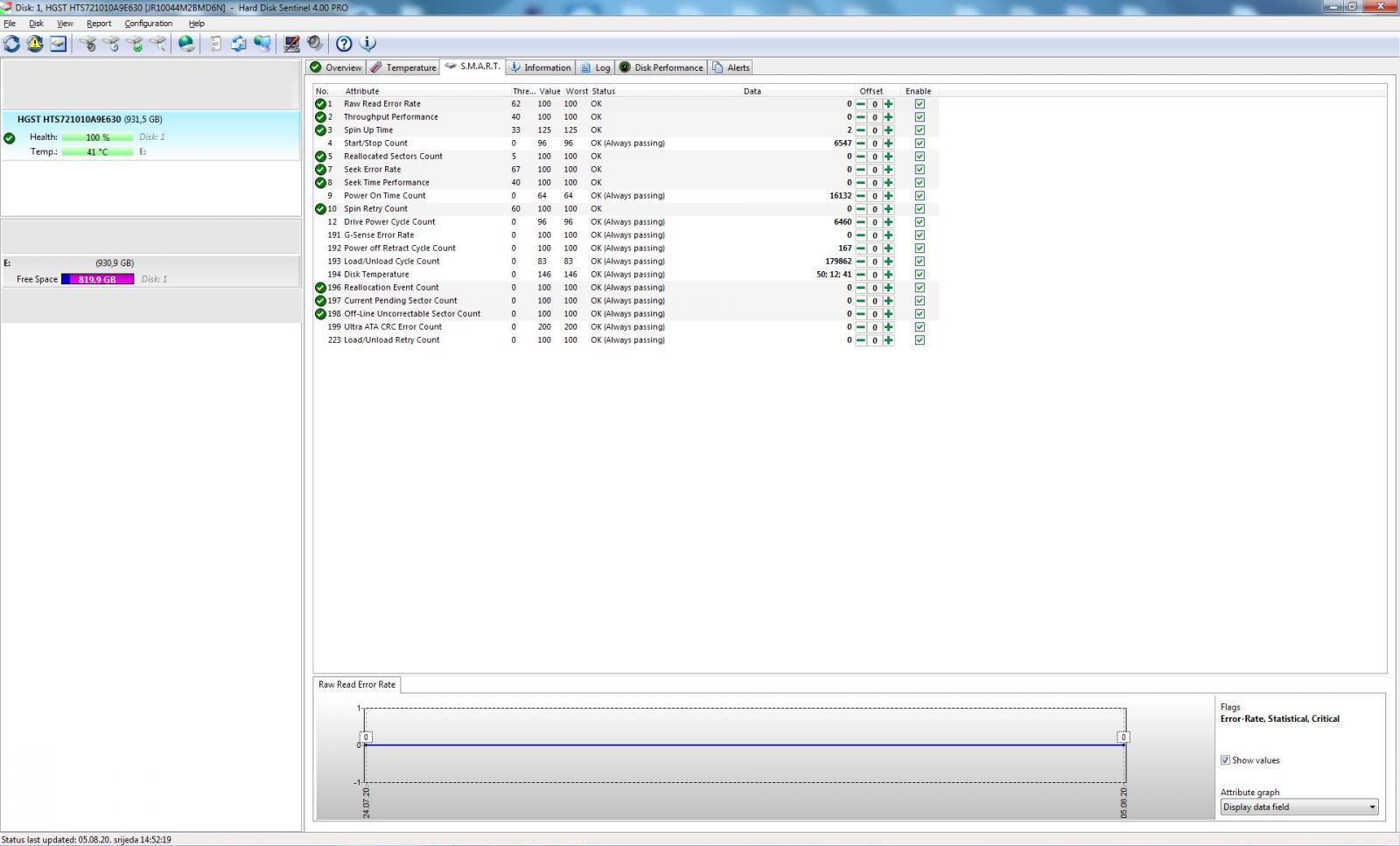Click the Free Space 819,9 GB bar

tap(98, 279)
